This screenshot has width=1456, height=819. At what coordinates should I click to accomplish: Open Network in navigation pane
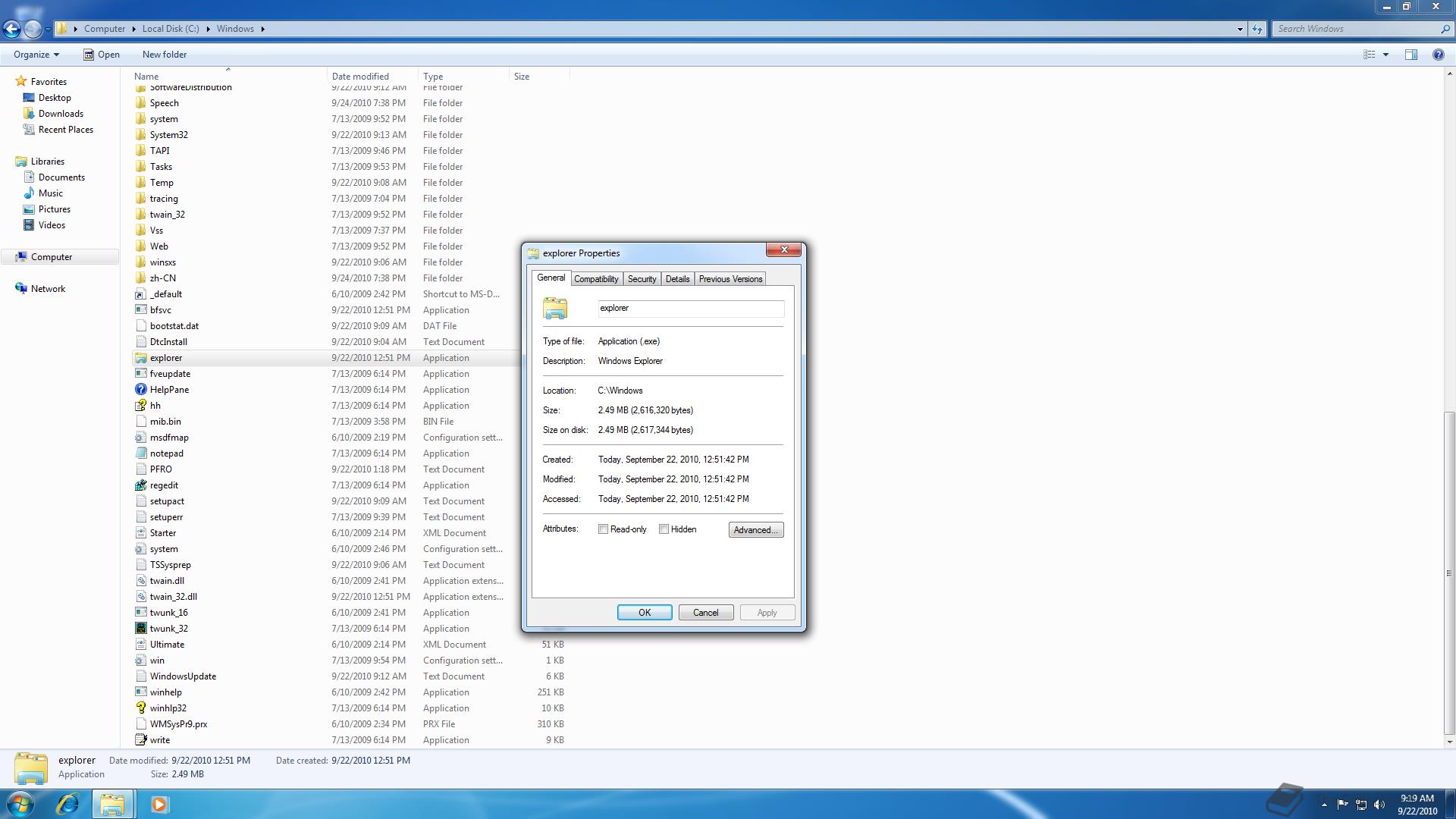pos(48,289)
